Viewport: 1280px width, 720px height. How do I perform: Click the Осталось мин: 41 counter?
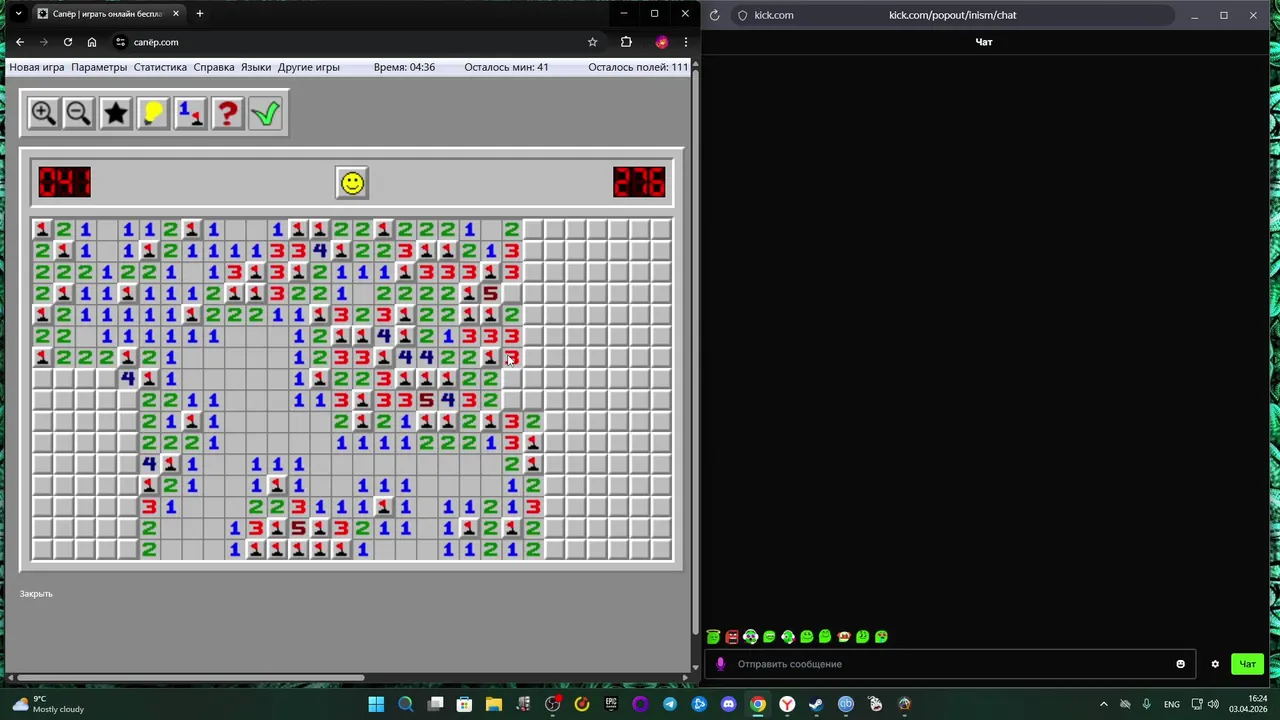(x=506, y=67)
